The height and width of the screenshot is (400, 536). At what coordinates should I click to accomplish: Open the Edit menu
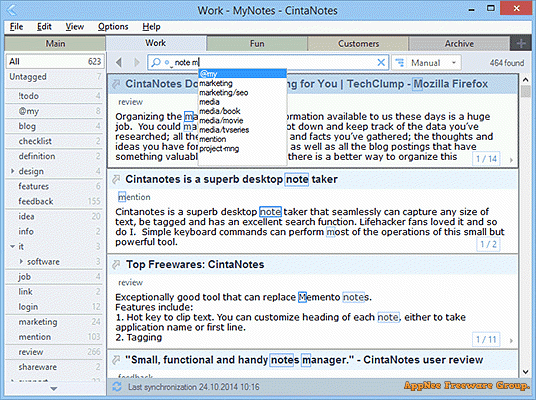[x=44, y=26]
